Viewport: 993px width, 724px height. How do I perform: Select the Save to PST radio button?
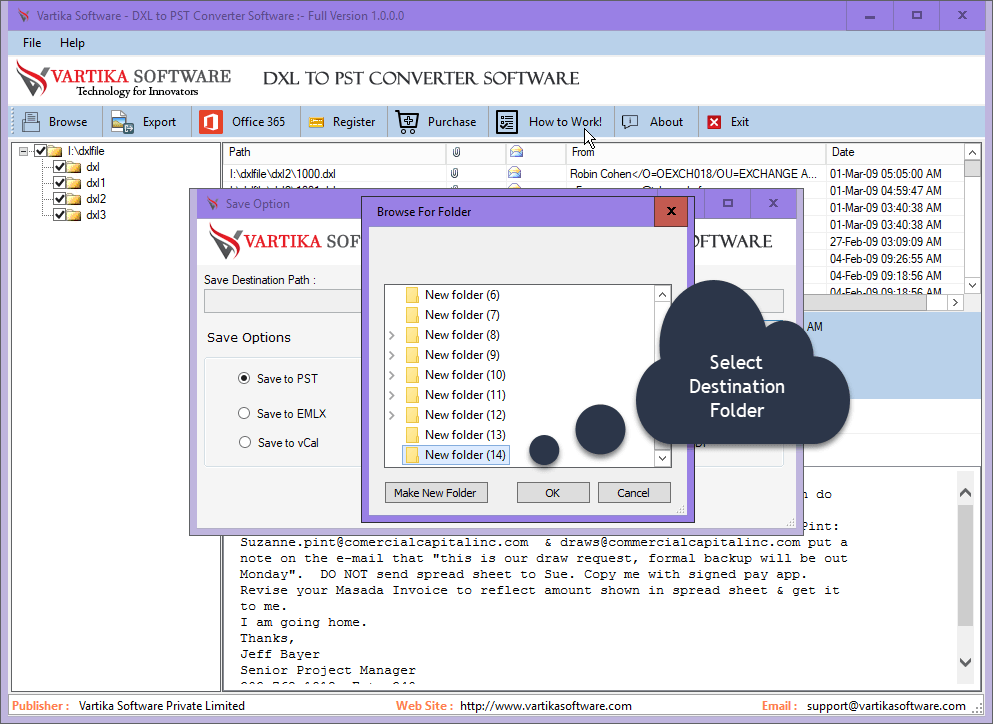coord(244,378)
